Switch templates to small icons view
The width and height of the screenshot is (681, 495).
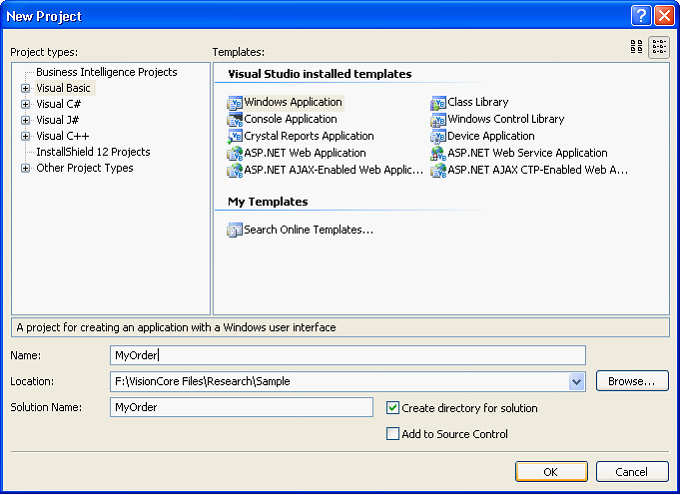(659, 46)
